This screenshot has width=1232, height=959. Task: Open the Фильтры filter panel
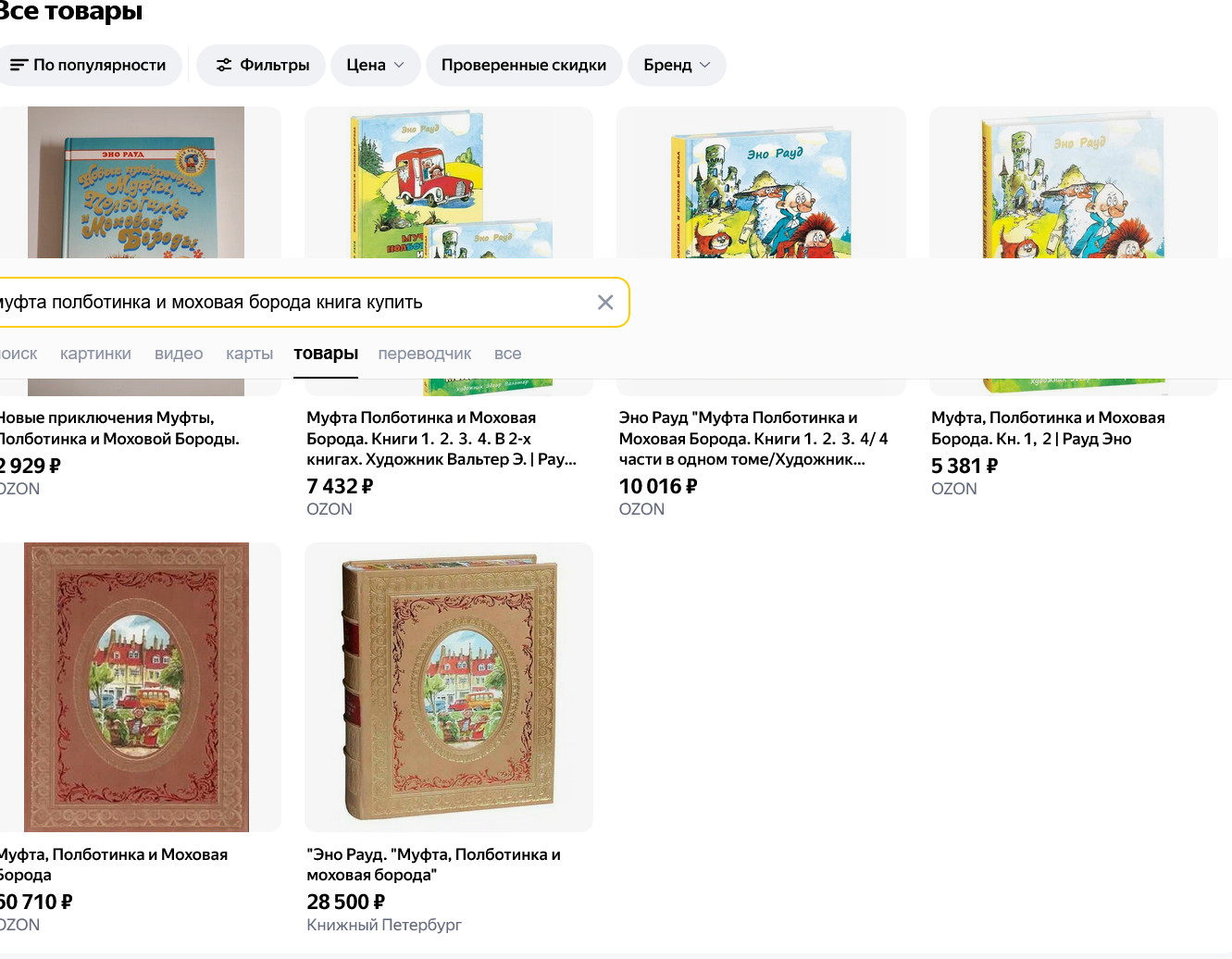[x=261, y=65]
